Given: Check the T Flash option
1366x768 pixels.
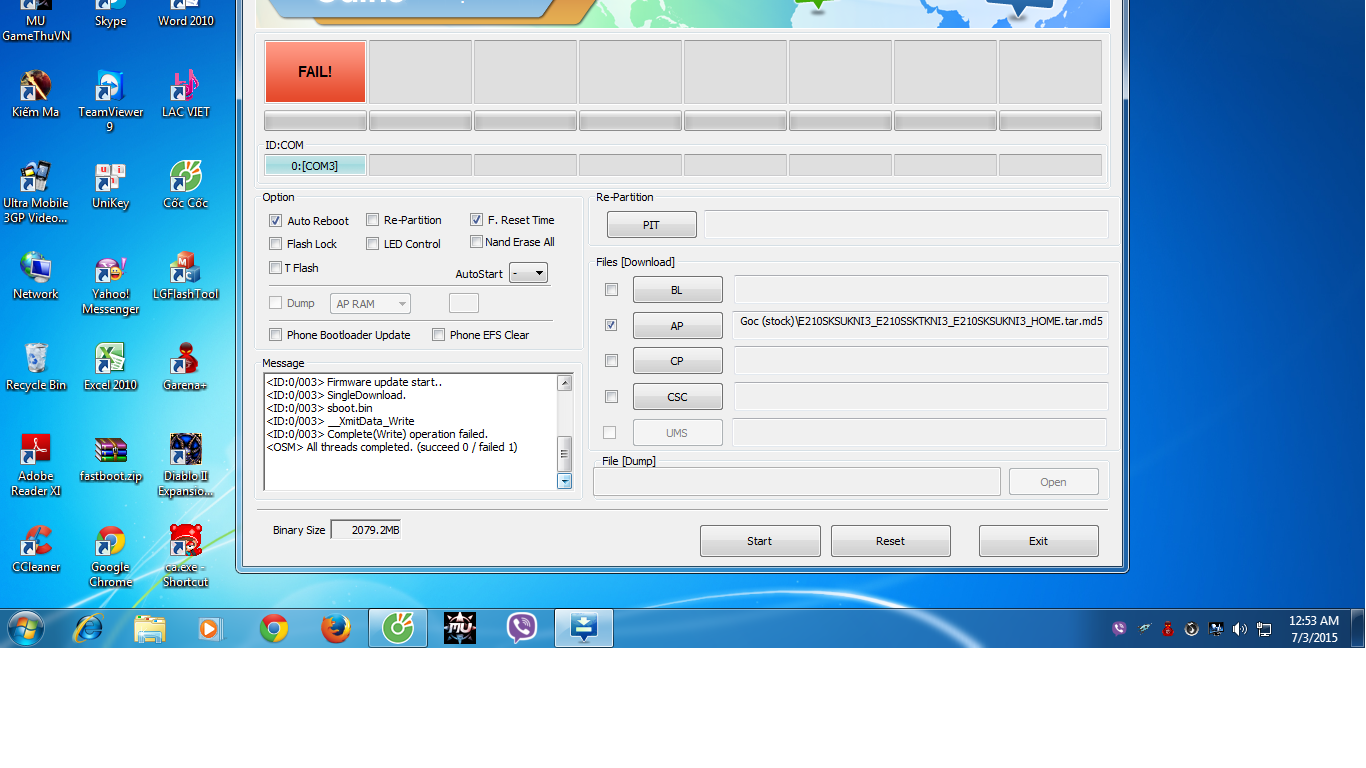Looking at the screenshot, I should coord(276,268).
